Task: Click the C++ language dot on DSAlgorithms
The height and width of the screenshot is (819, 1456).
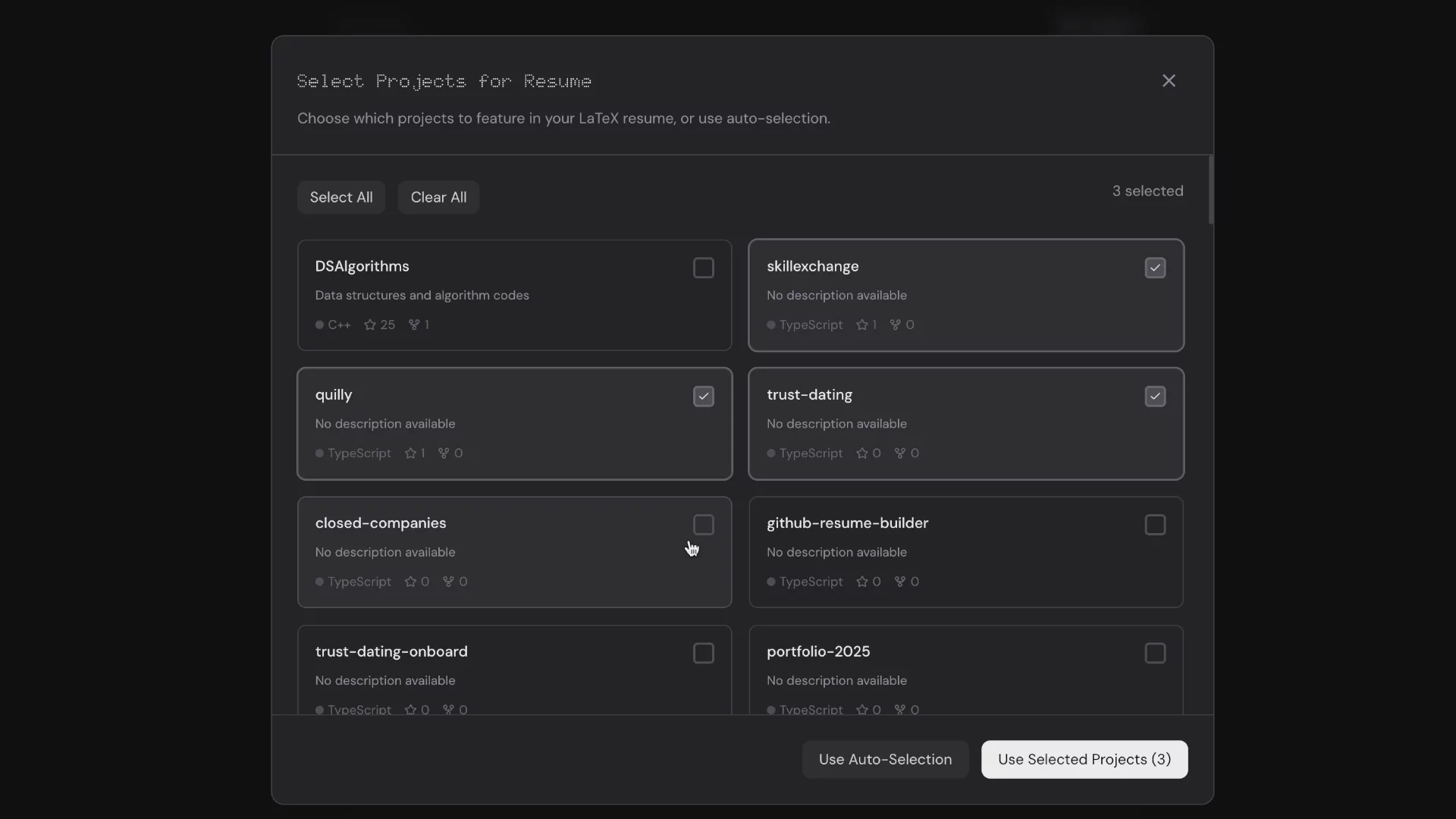Action: click(319, 325)
